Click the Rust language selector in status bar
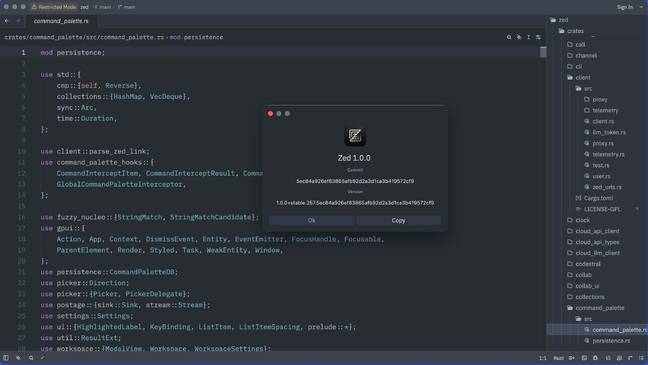 (558, 358)
